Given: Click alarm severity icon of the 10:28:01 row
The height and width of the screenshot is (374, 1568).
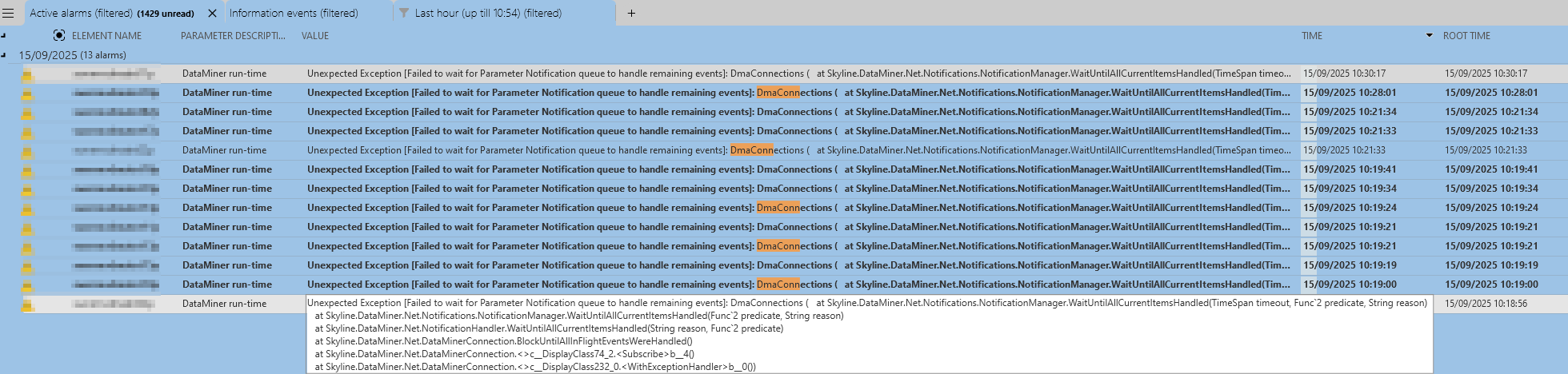Looking at the screenshot, I should tap(27, 93).
